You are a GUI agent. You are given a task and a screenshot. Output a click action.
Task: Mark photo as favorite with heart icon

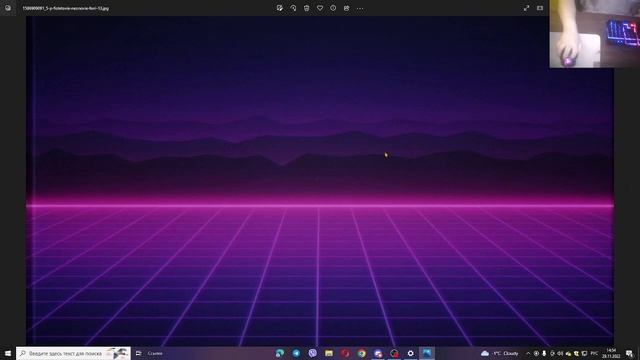coord(320,8)
